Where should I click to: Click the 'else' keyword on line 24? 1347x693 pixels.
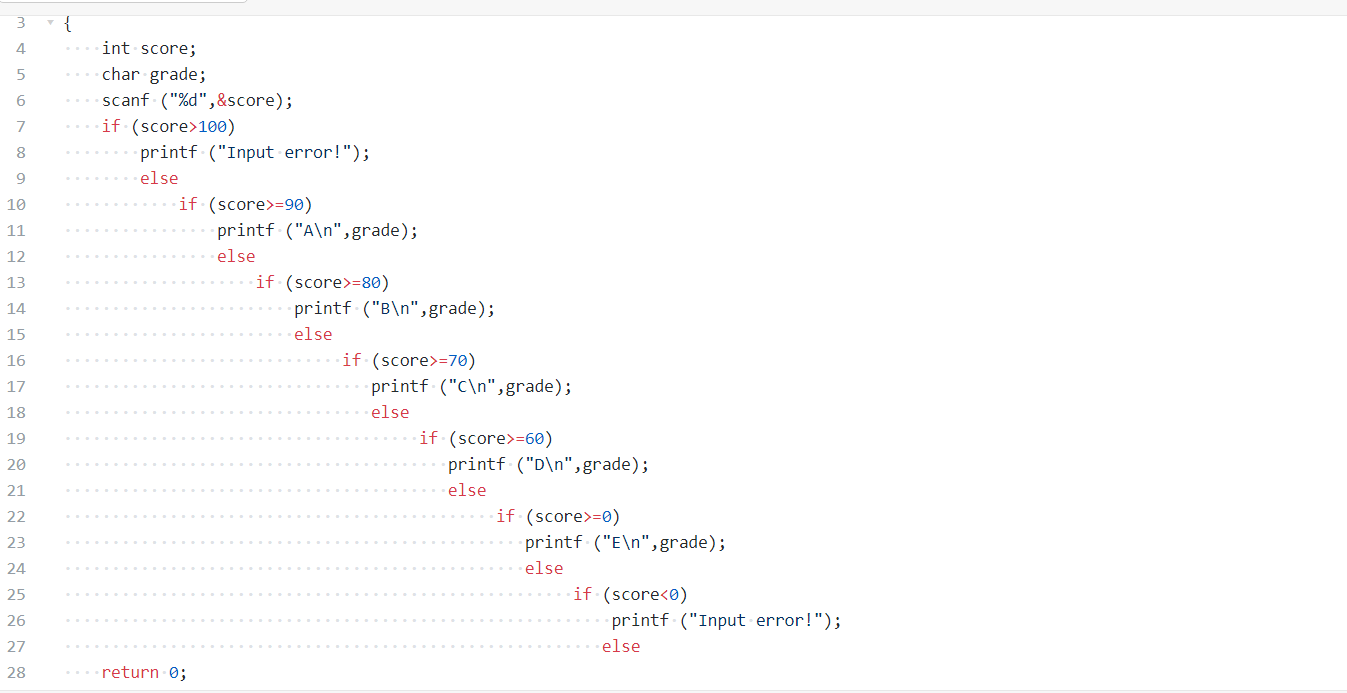coord(544,568)
